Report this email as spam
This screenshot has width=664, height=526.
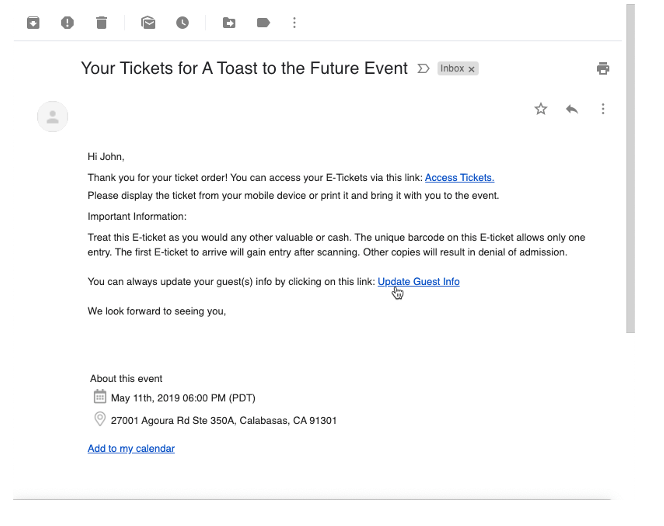click(67, 22)
